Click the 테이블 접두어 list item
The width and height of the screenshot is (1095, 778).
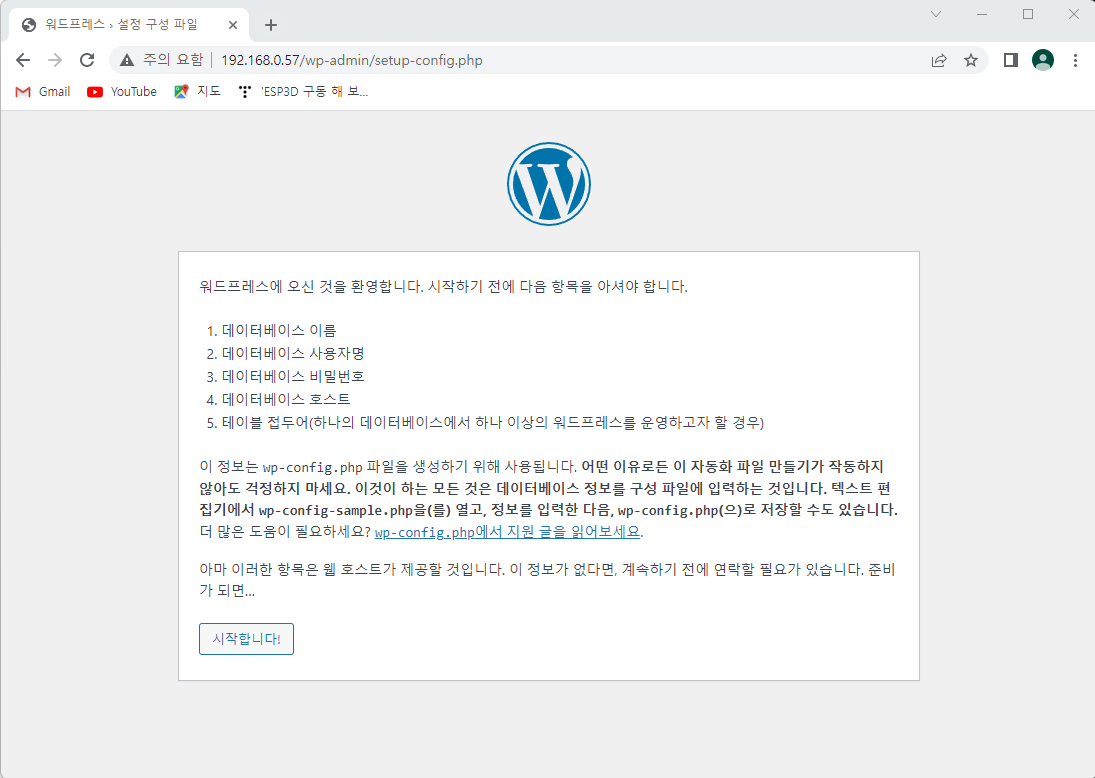493,423
